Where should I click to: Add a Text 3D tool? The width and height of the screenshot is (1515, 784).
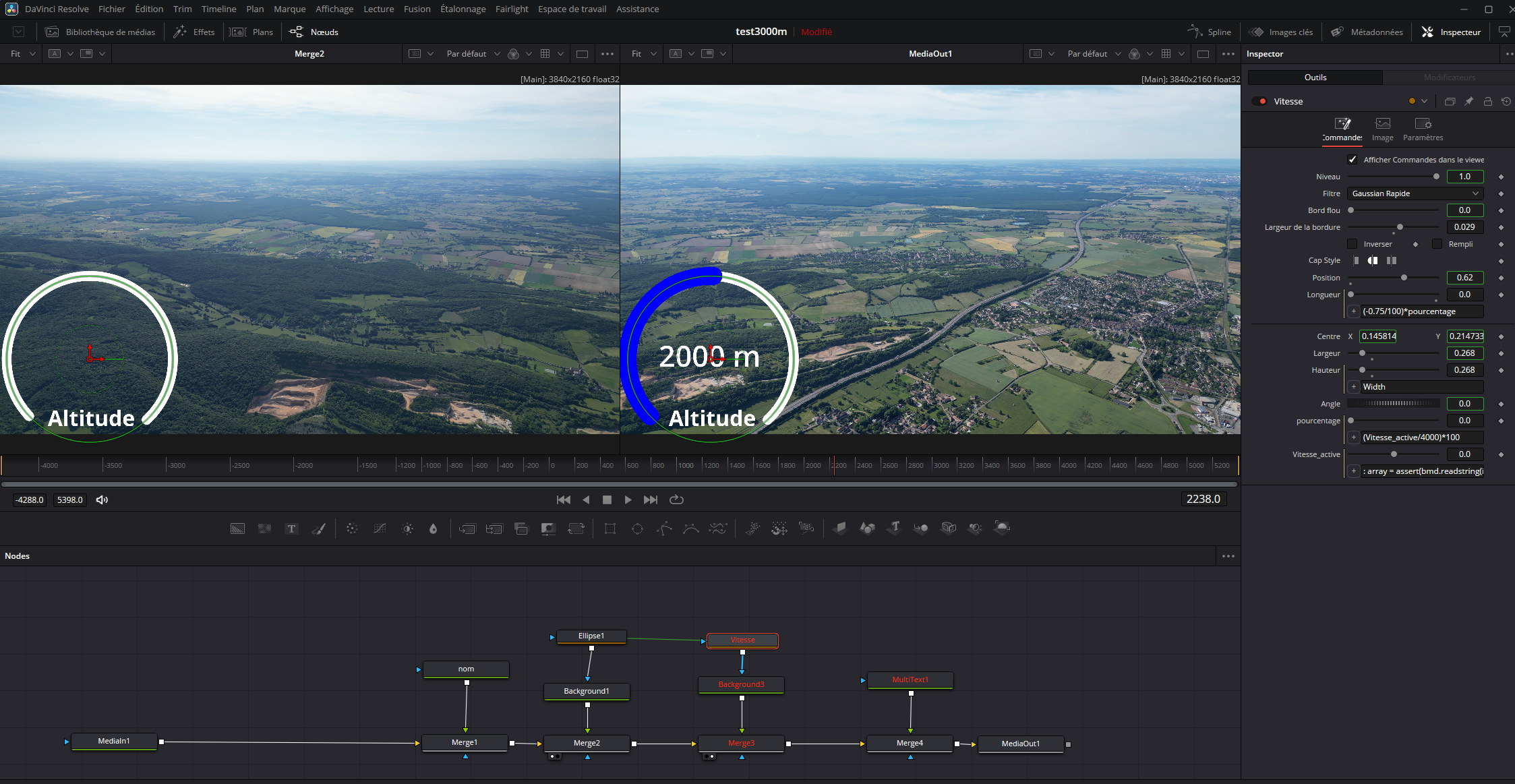tap(895, 529)
